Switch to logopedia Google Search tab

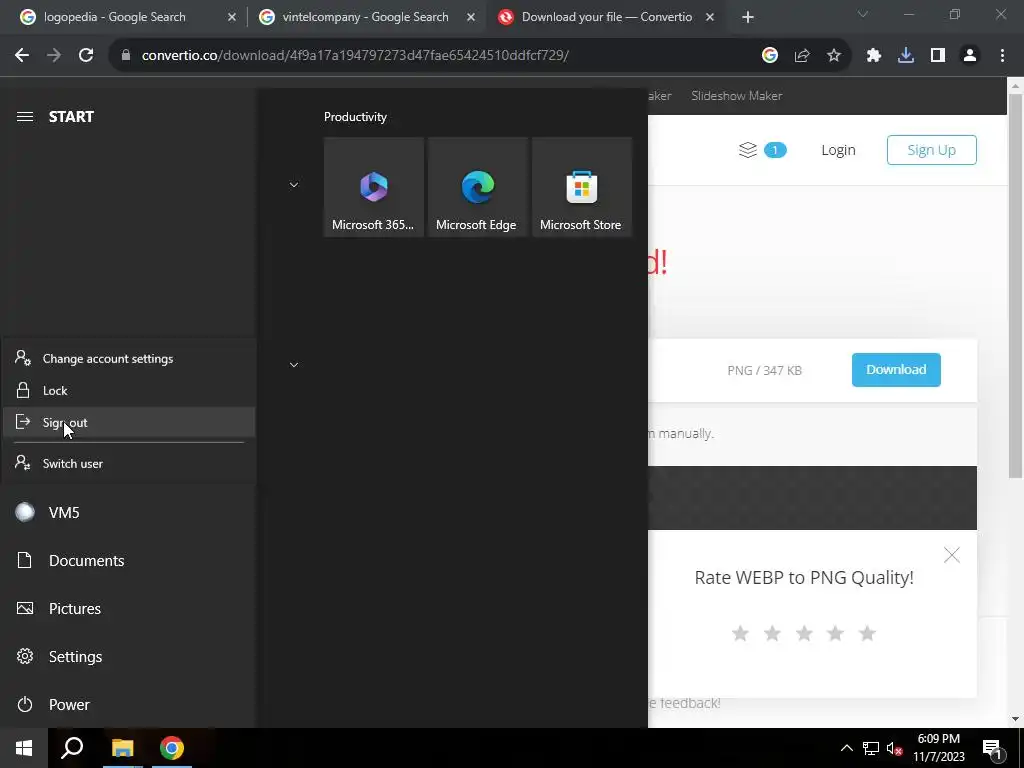click(128, 17)
